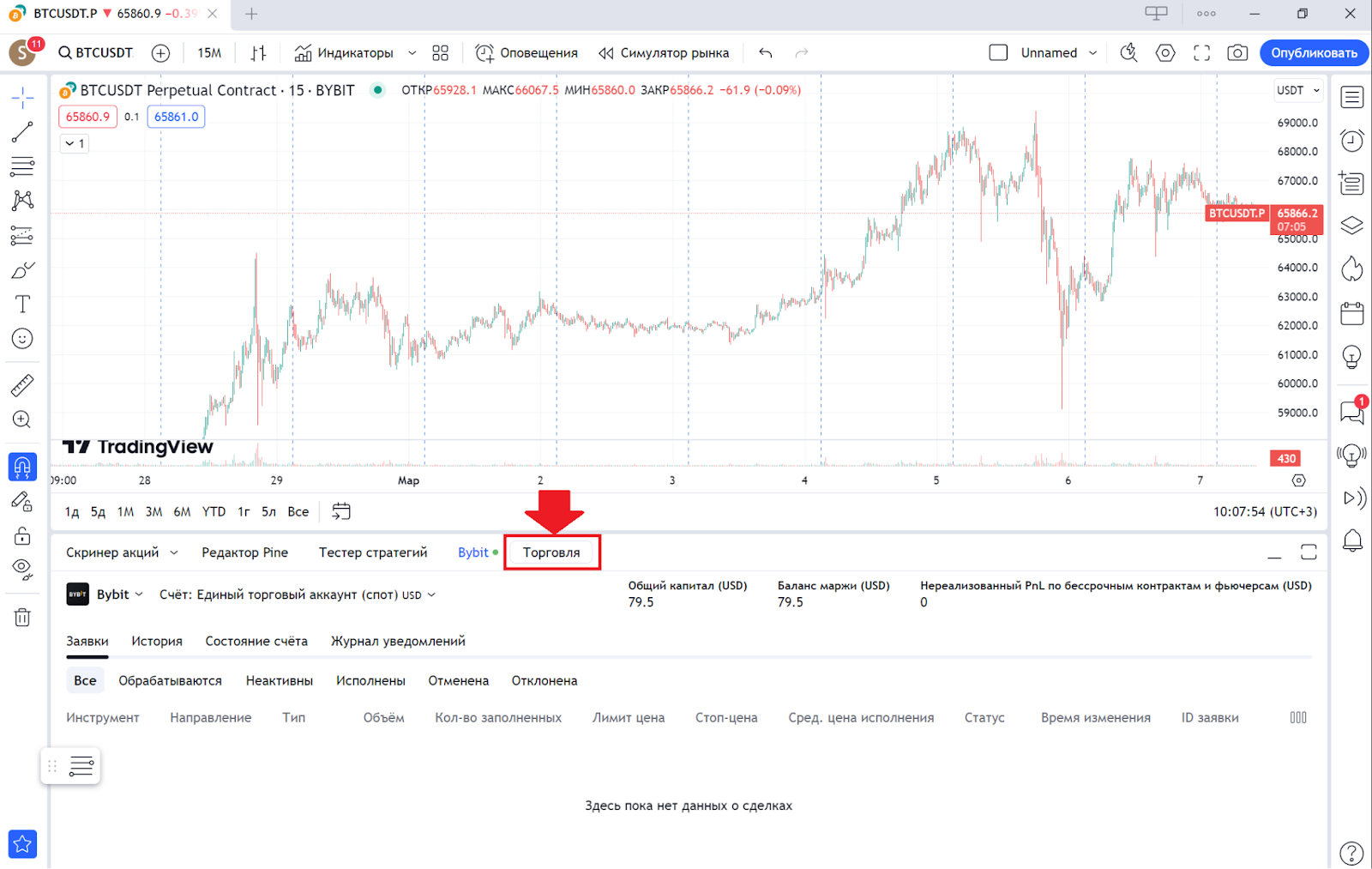
Task: Click the add symbol plus icon
Action: click(x=160, y=53)
